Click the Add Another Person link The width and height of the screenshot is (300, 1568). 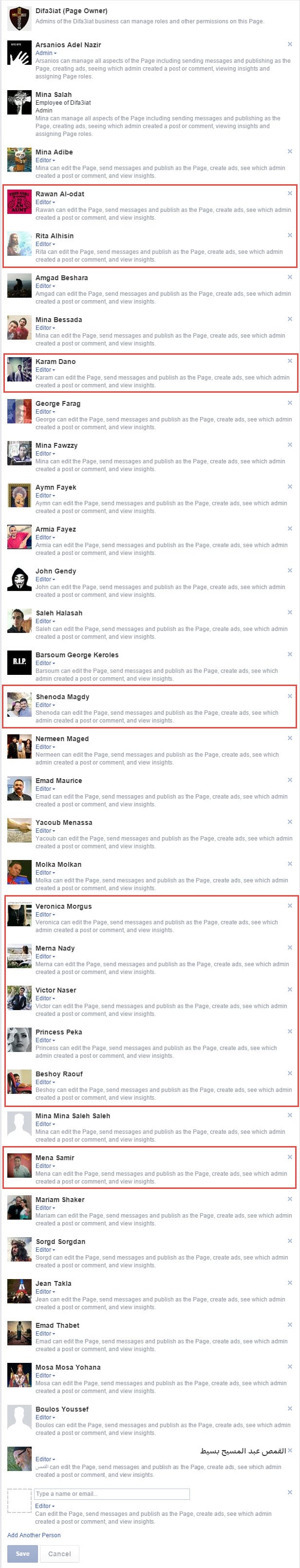[x=34, y=1535]
